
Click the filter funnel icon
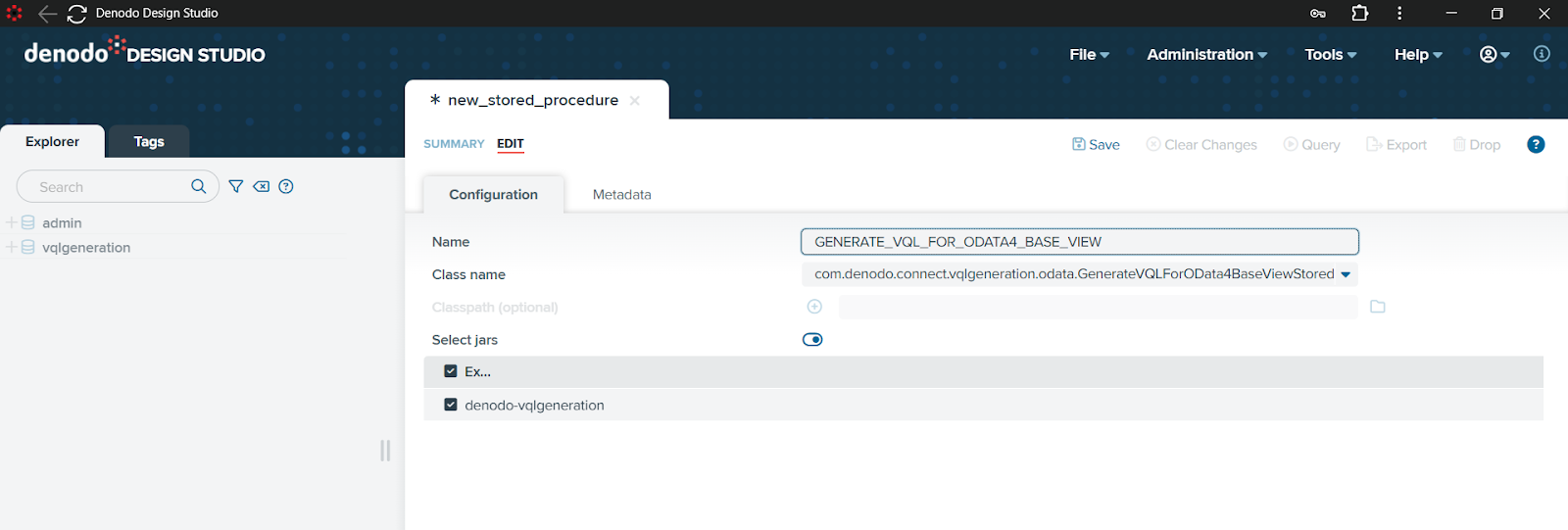236,186
